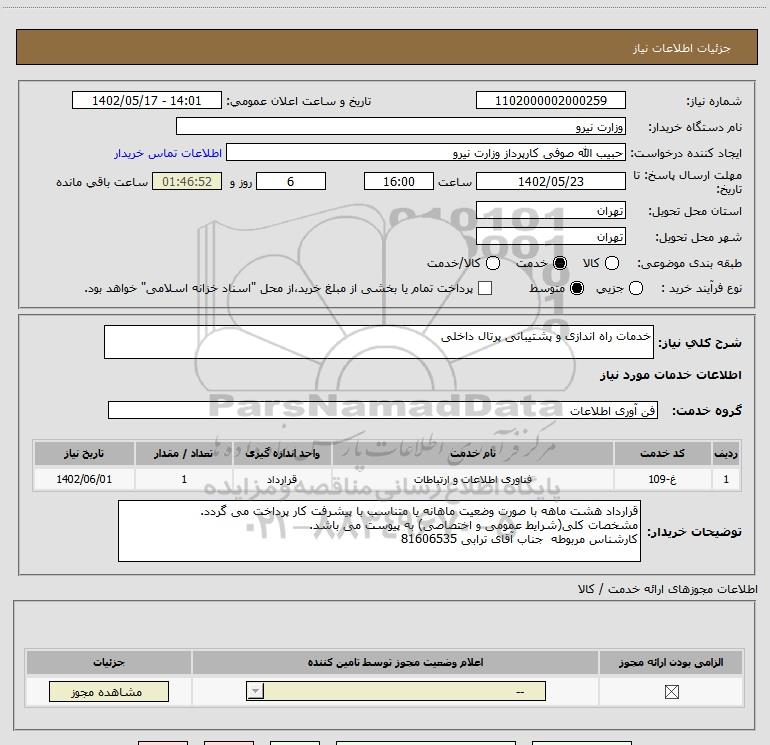This screenshot has width=770, height=745.
Task: Click the نام خدمت column header
Action: click(x=472, y=453)
